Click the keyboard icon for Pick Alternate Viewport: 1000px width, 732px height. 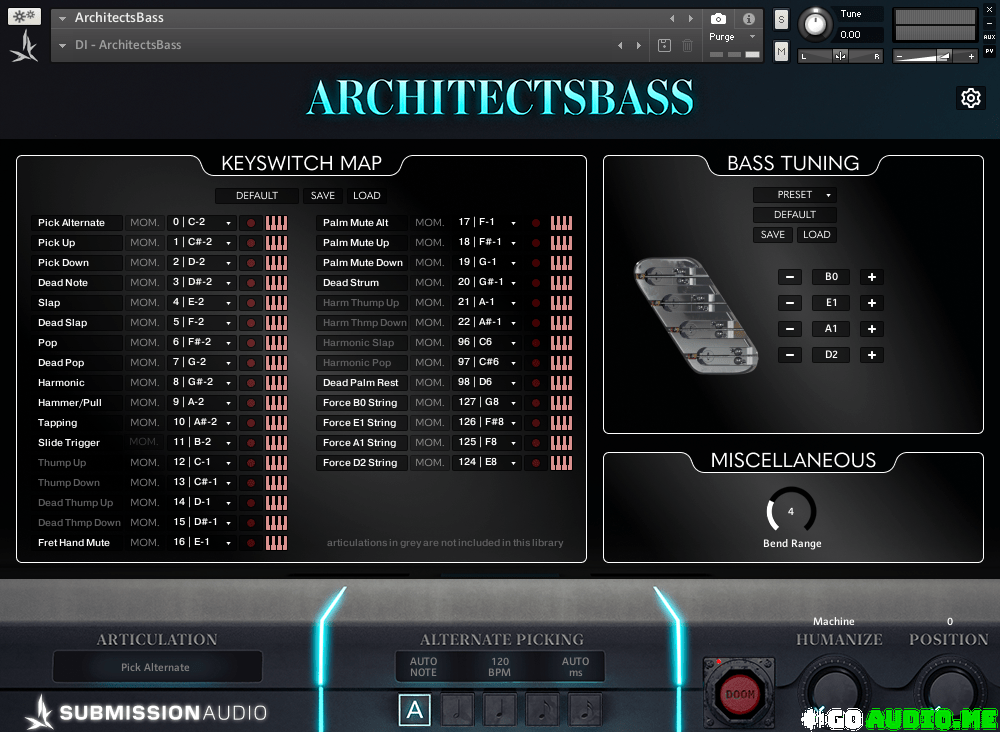(276, 223)
